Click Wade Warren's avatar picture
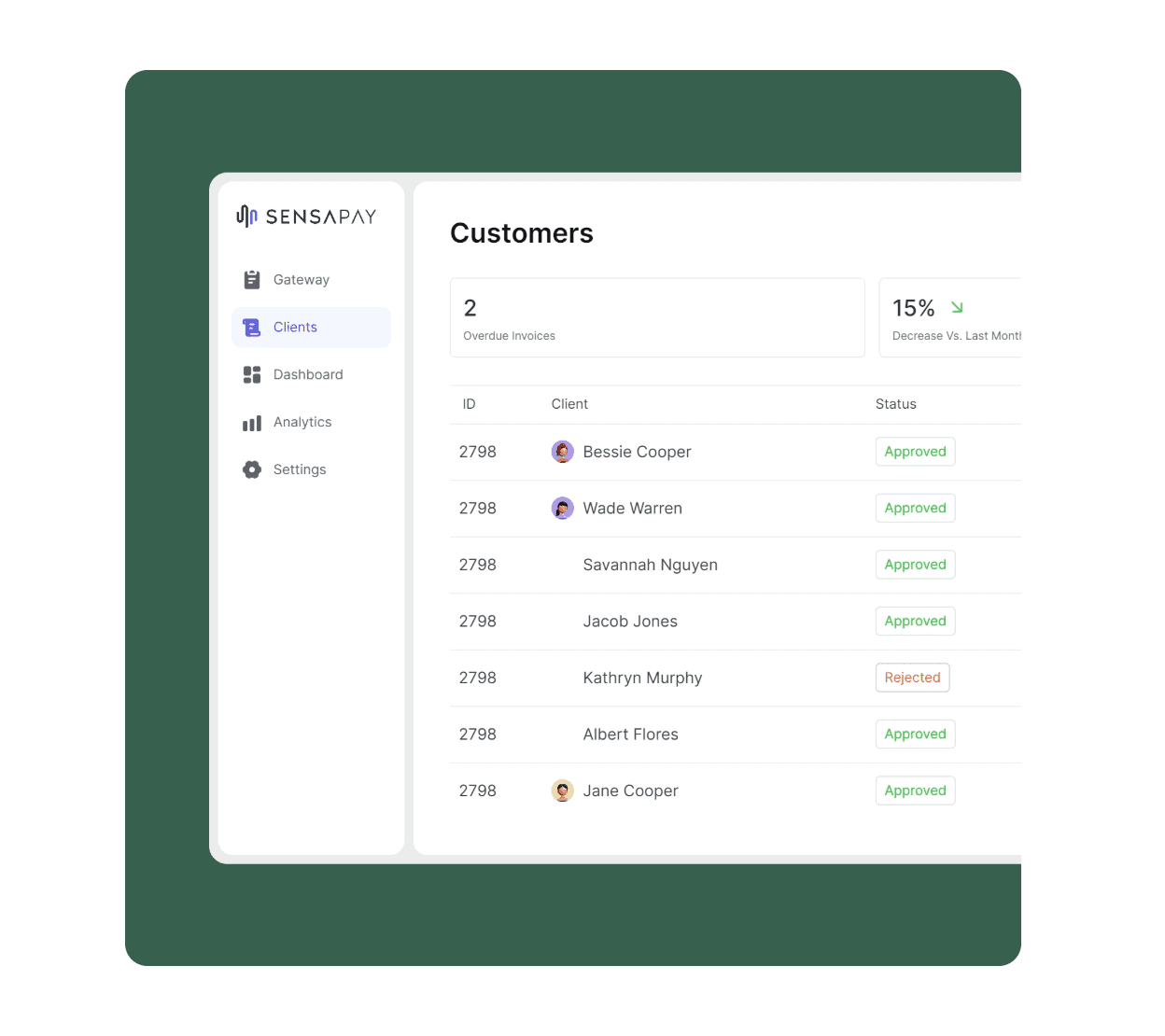Screen dimensions: 1165x1036 (x=563, y=508)
